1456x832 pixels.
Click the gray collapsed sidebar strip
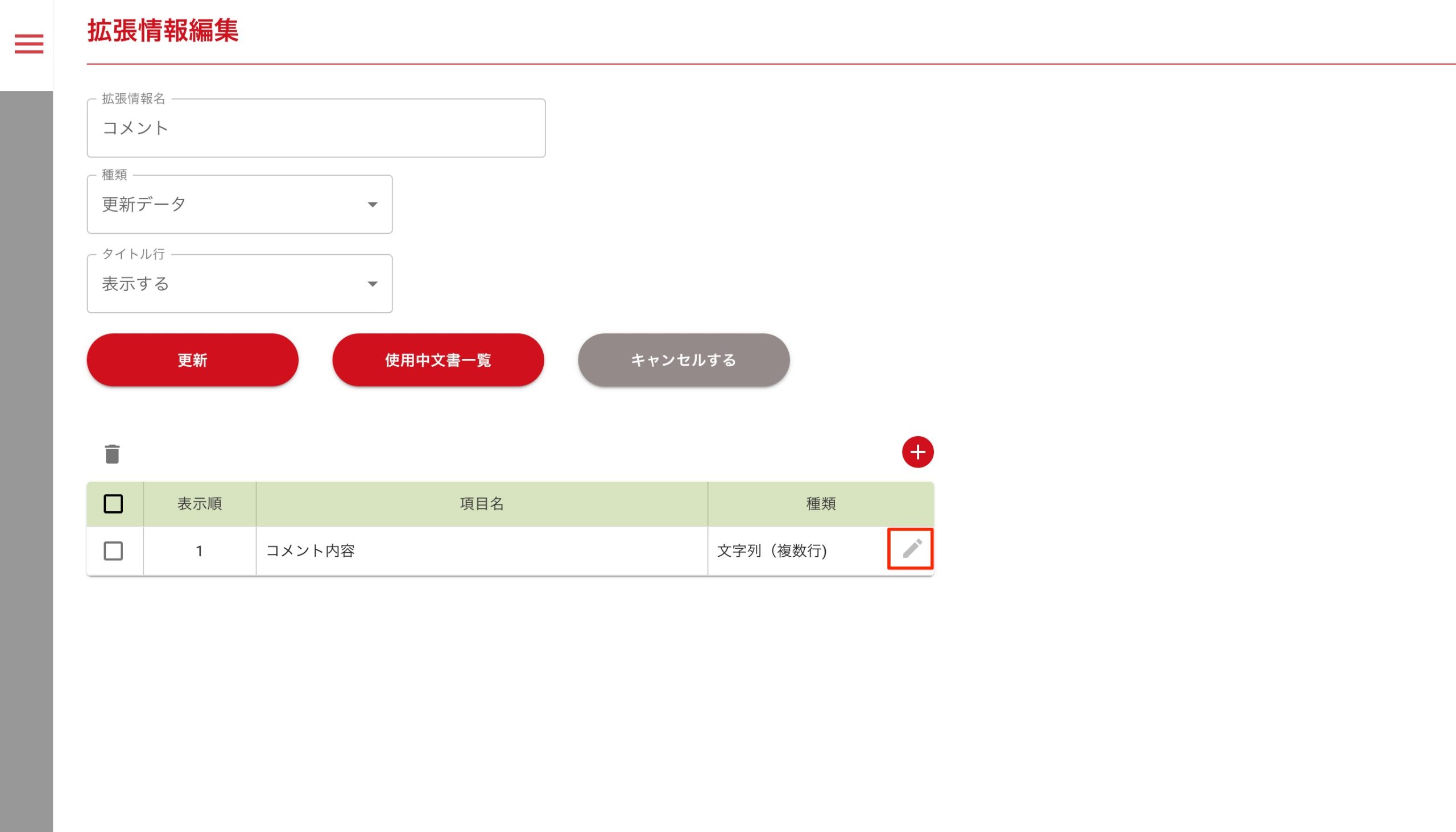coord(26,457)
